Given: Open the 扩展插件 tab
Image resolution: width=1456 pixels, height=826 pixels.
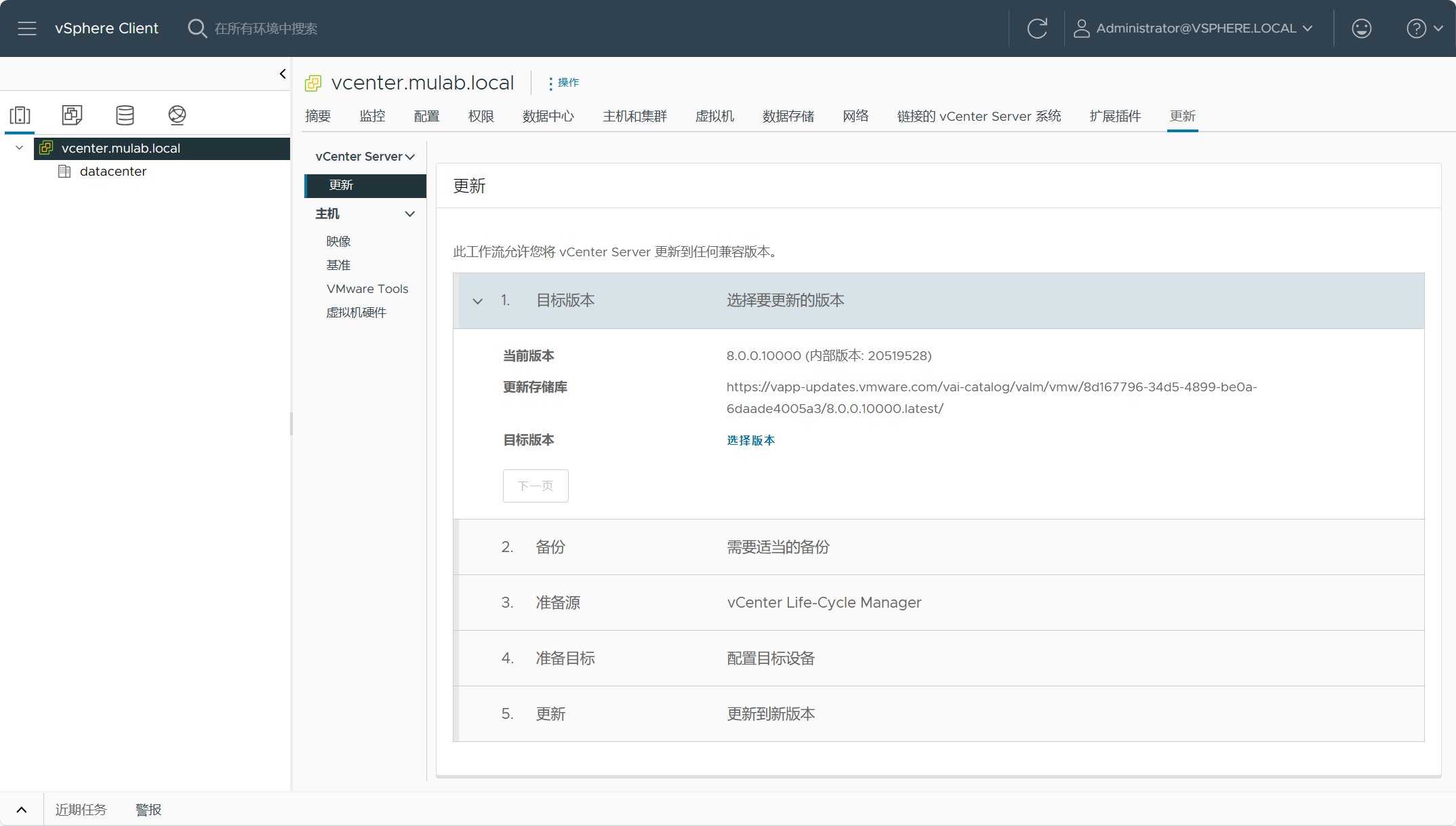Looking at the screenshot, I should [1115, 116].
